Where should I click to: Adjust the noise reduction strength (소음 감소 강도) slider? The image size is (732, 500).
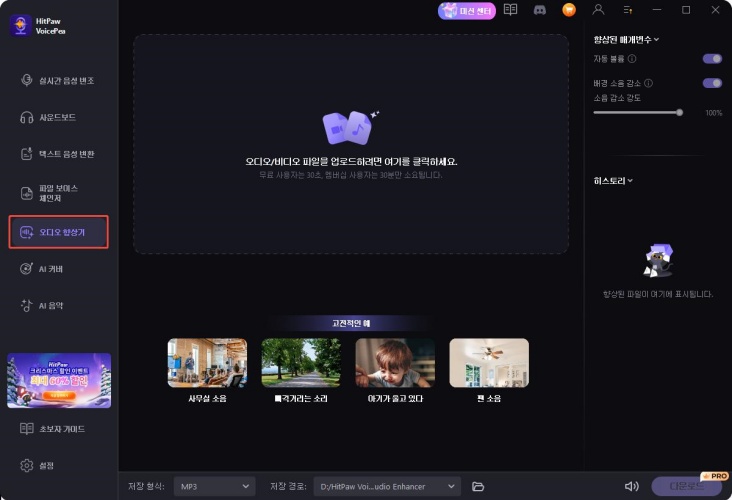638,113
